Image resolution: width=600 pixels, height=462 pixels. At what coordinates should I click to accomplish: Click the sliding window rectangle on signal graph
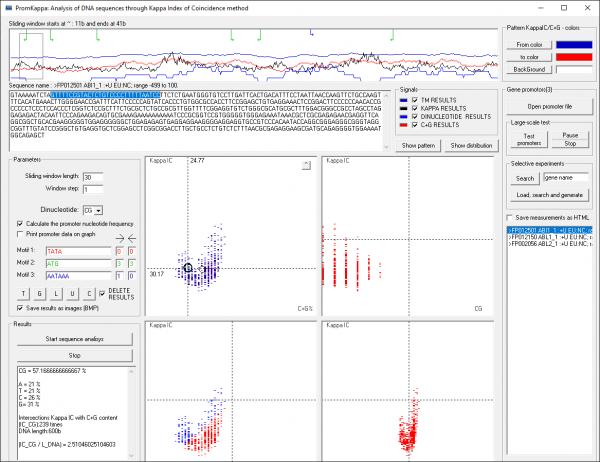point(31,56)
